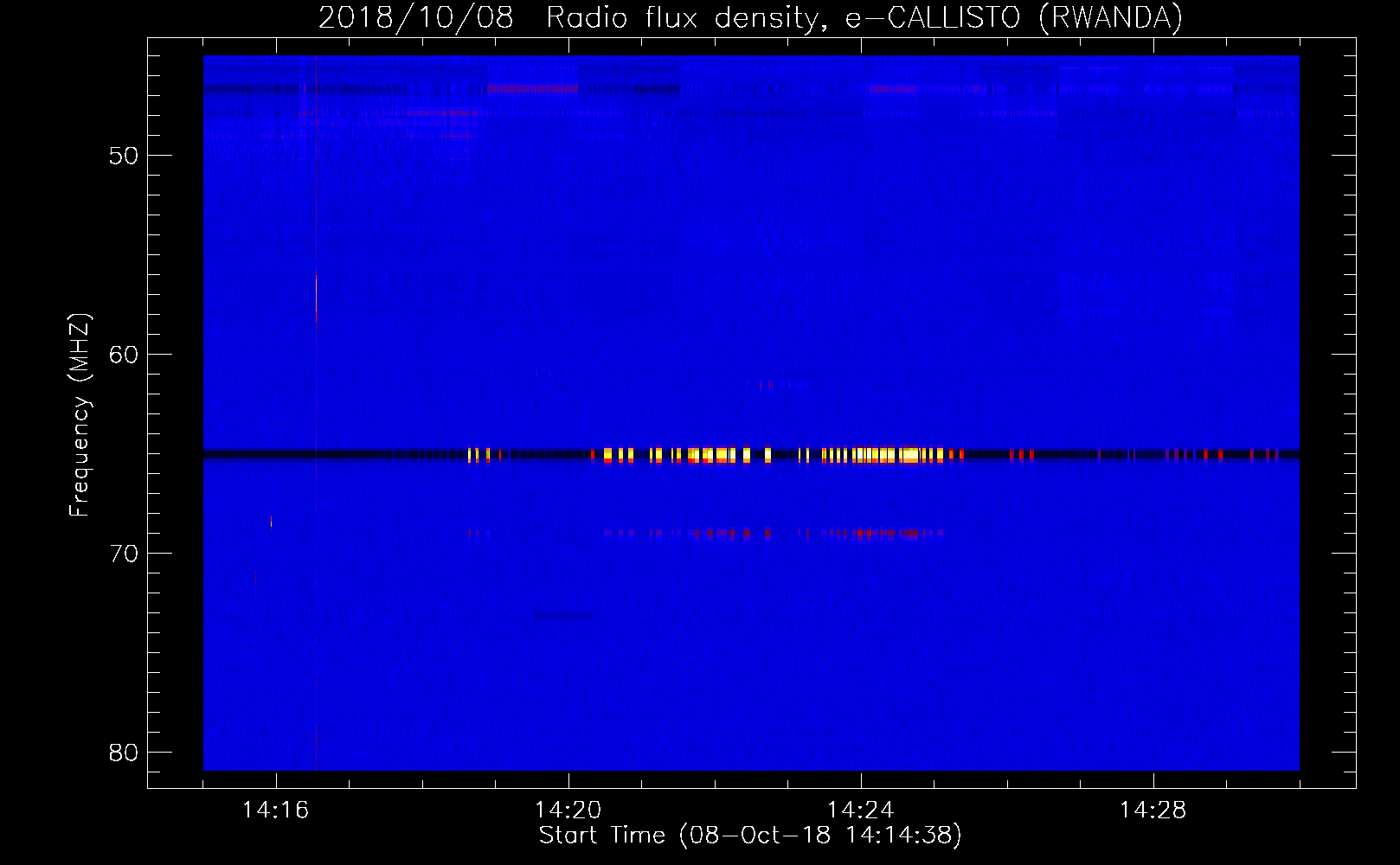Viewport: 1400px width, 865px height.
Task: Click the 60 frequency tick label
Action: click(124, 355)
